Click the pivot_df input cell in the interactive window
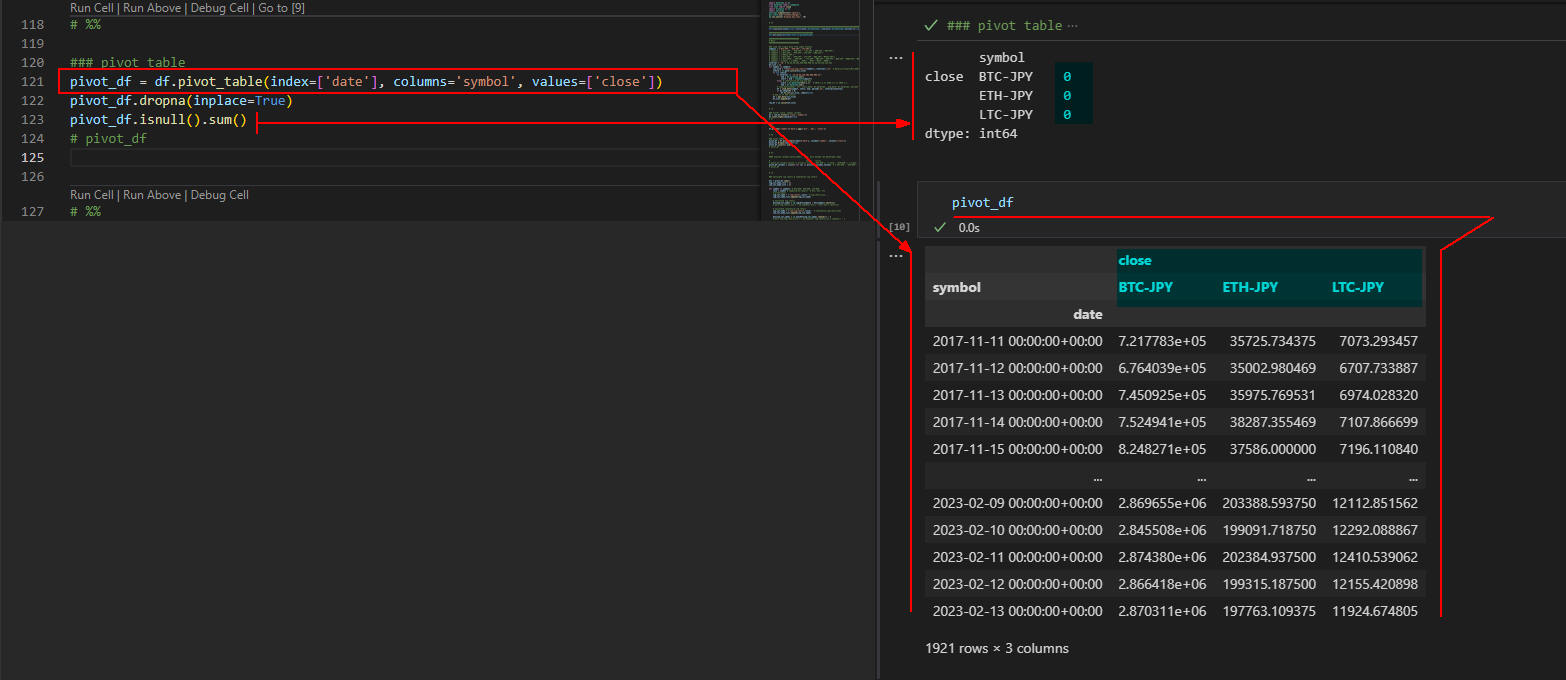Image resolution: width=1566 pixels, height=680 pixels. 1240,202
